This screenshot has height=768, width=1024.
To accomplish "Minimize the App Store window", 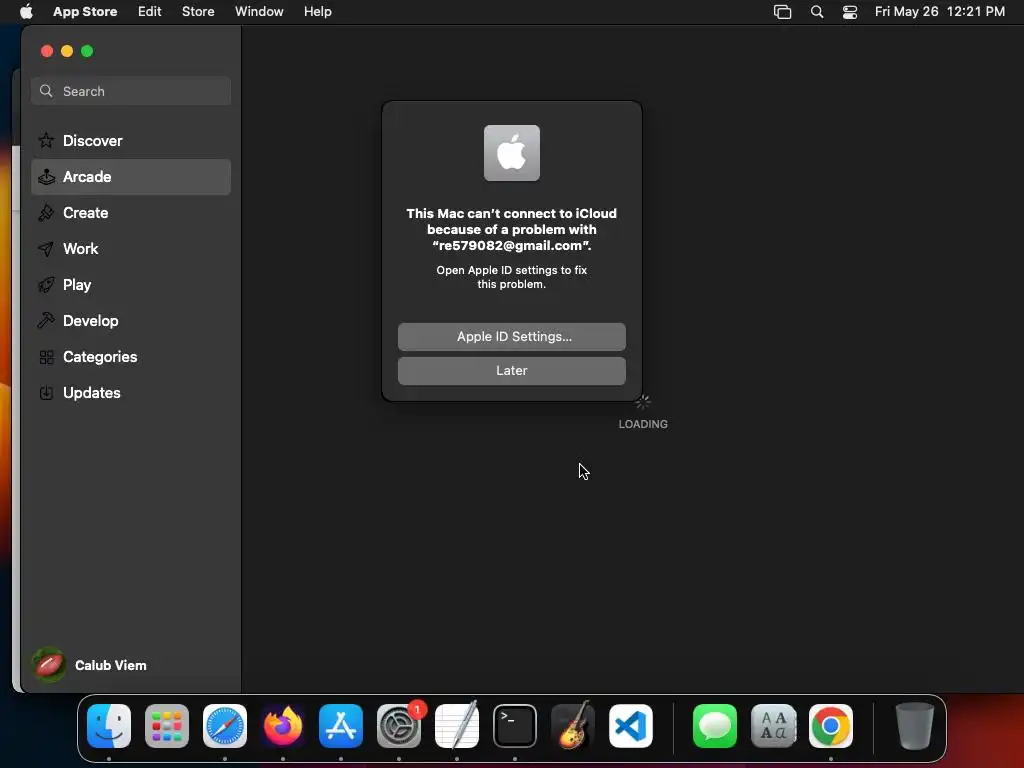I will (x=67, y=51).
